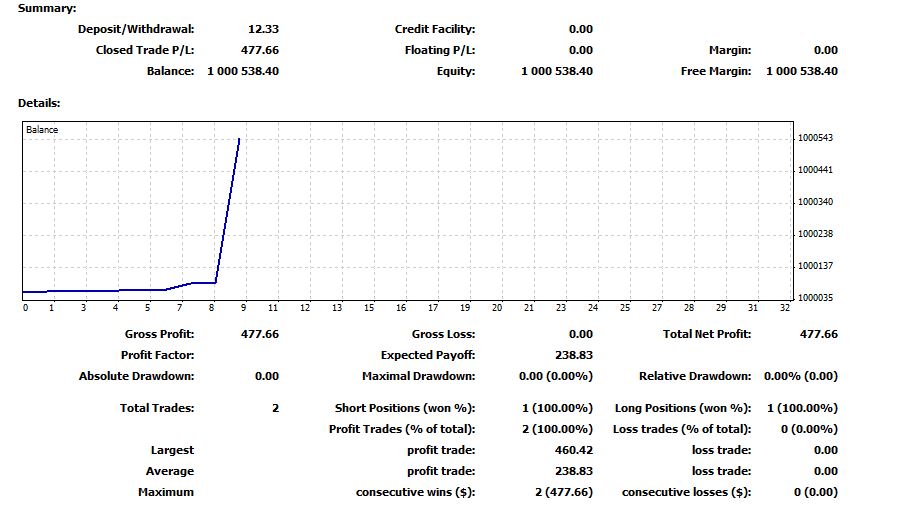The height and width of the screenshot is (508, 916).
Task: Click the 9 tick on chart's horizontal axis
Action: coord(244,308)
